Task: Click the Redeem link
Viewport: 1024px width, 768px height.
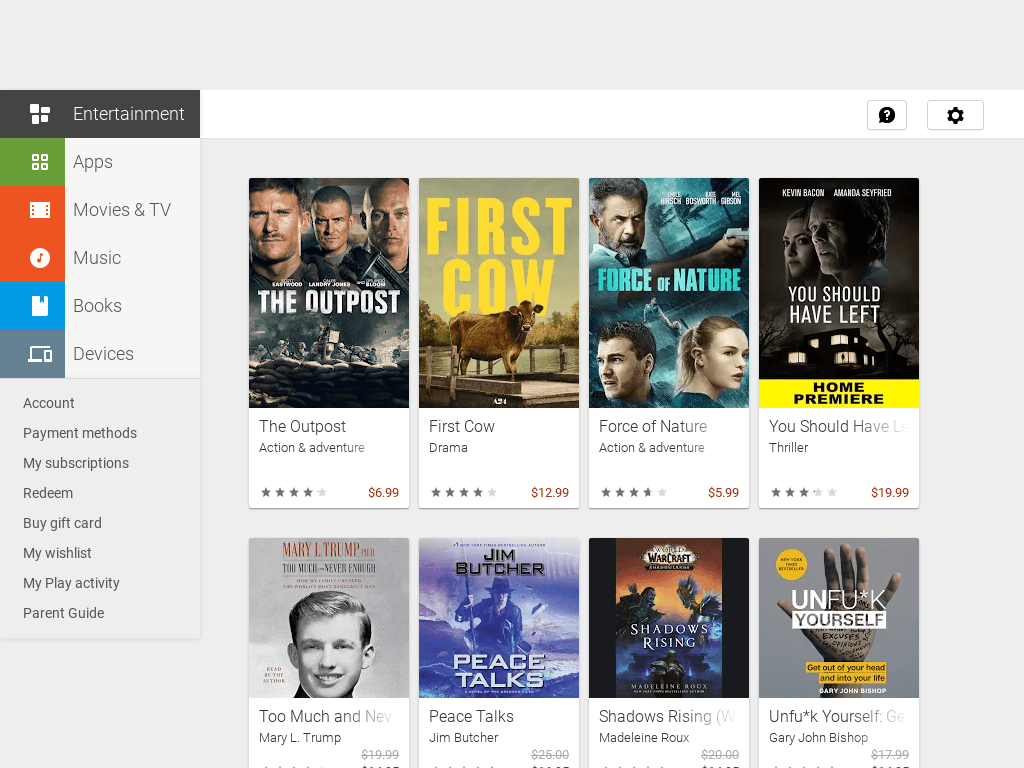Action: tap(48, 493)
